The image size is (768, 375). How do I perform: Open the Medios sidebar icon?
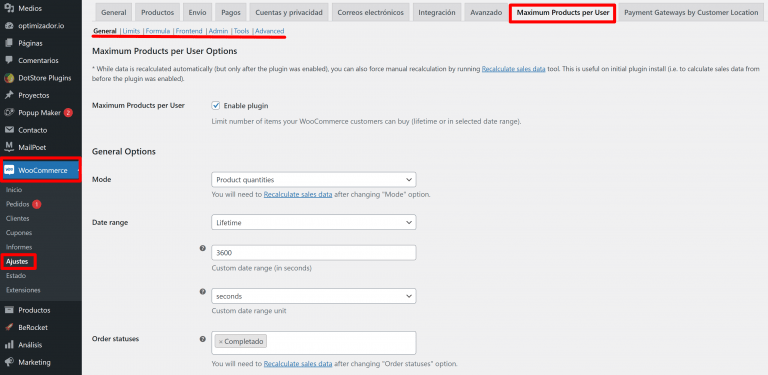pos(8,8)
